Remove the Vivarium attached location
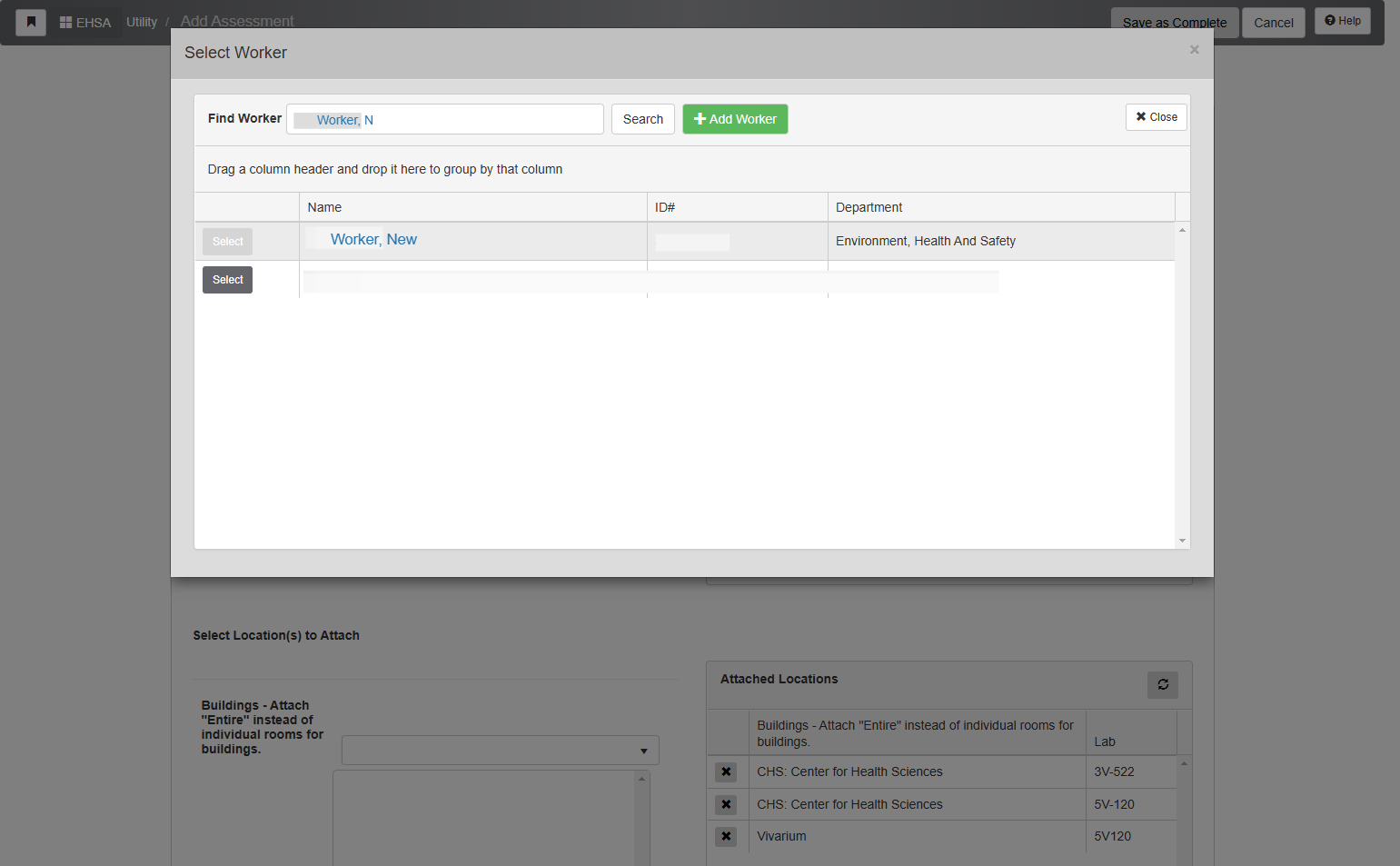 pyautogui.click(x=726, y=836)
